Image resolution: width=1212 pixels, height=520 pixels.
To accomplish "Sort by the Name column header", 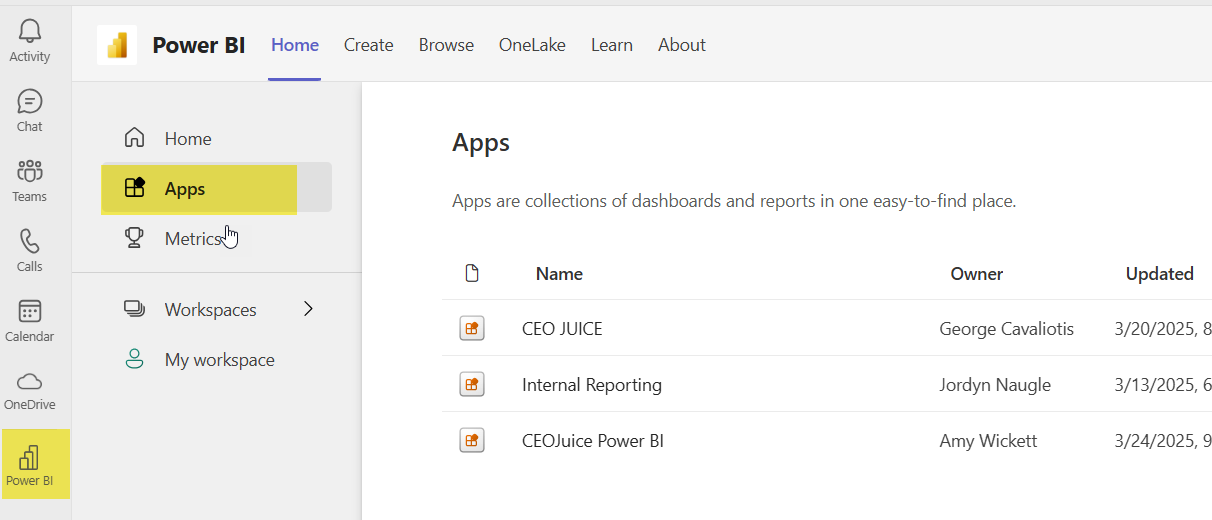I will click(559, 273).
